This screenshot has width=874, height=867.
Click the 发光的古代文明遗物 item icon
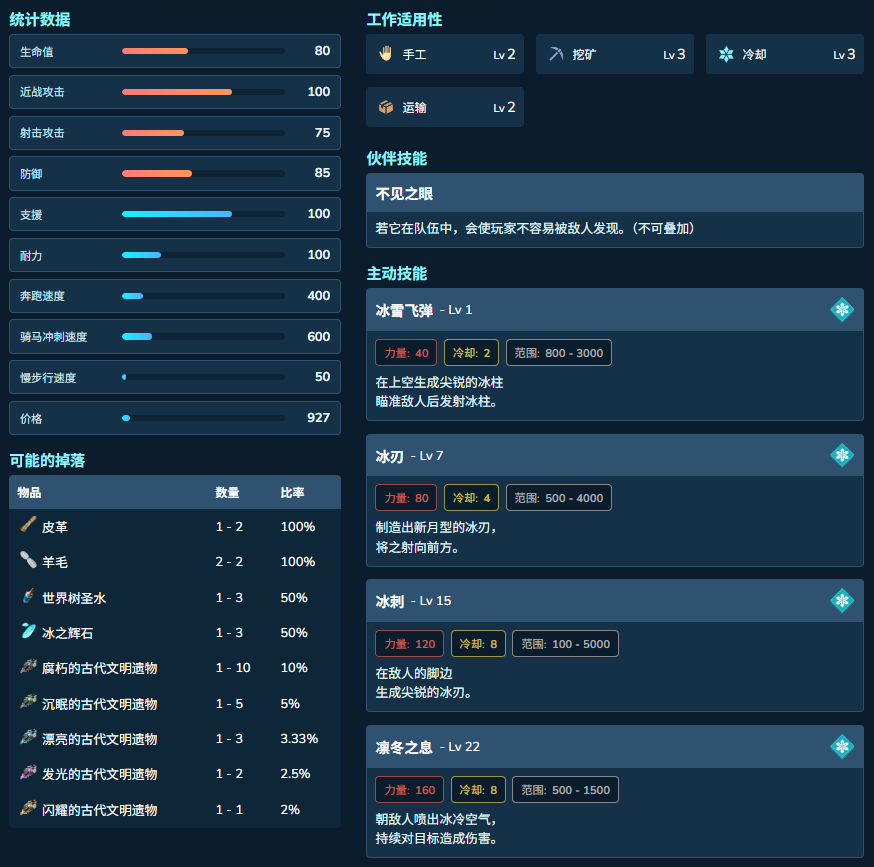pyautogui.click(x=28, y=772)
